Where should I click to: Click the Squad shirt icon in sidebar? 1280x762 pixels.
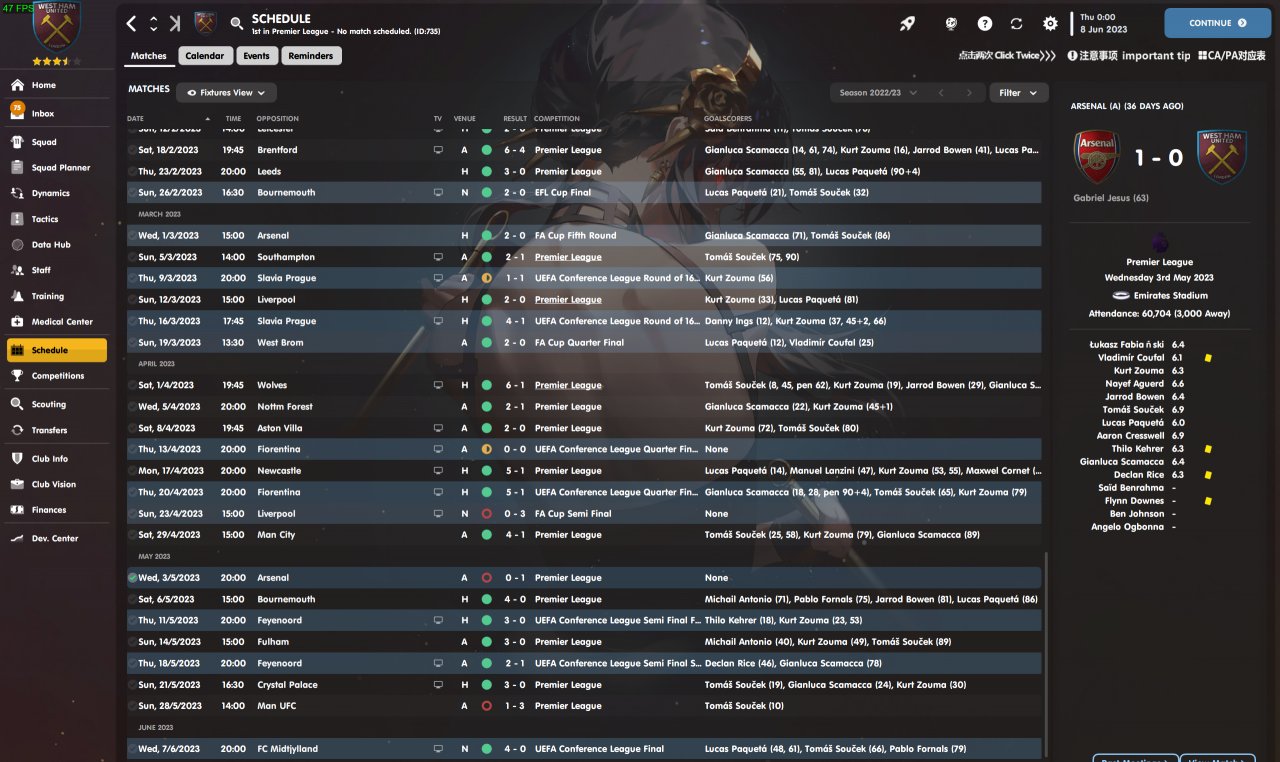pos(17,142)
